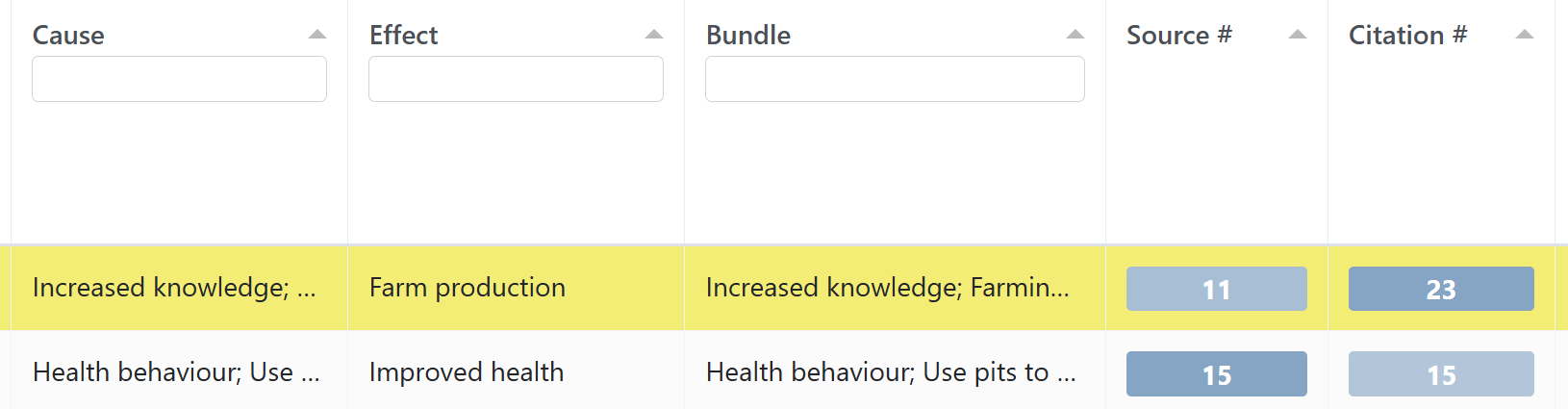Click the "Improved health" effect cell
This screenshot has width=1568, height=409.
pyautogui.click(x=467, y=372)
